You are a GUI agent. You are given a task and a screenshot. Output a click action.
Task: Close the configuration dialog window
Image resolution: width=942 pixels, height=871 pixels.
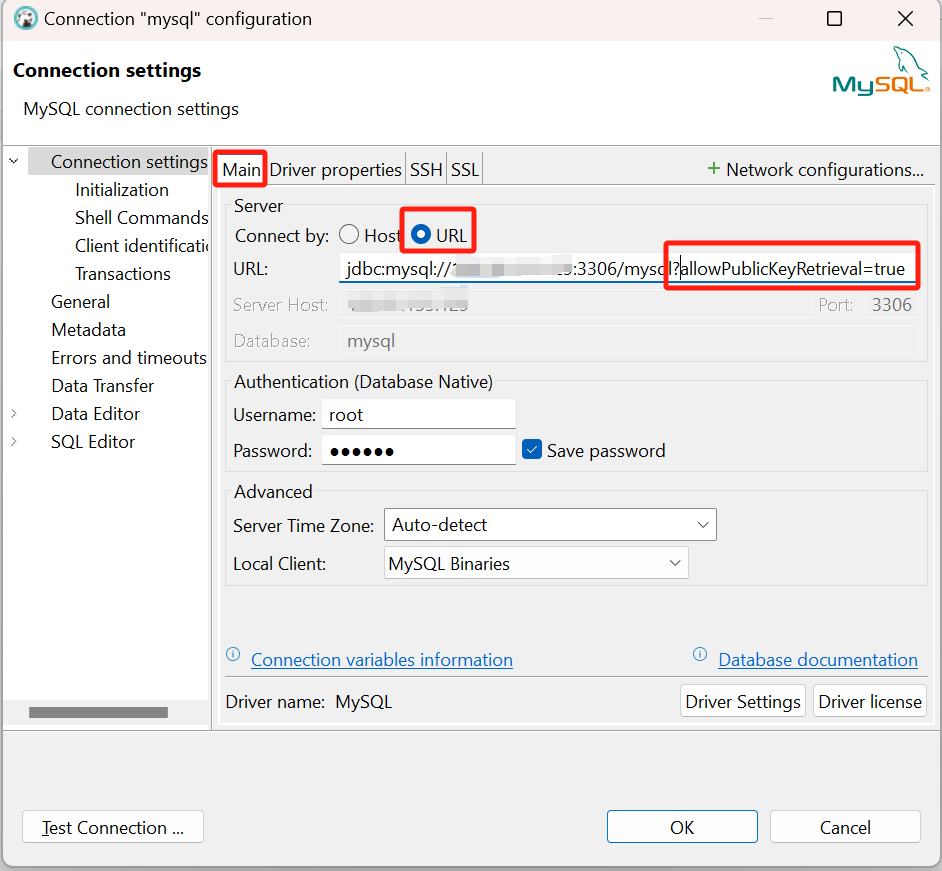(905, 19)
